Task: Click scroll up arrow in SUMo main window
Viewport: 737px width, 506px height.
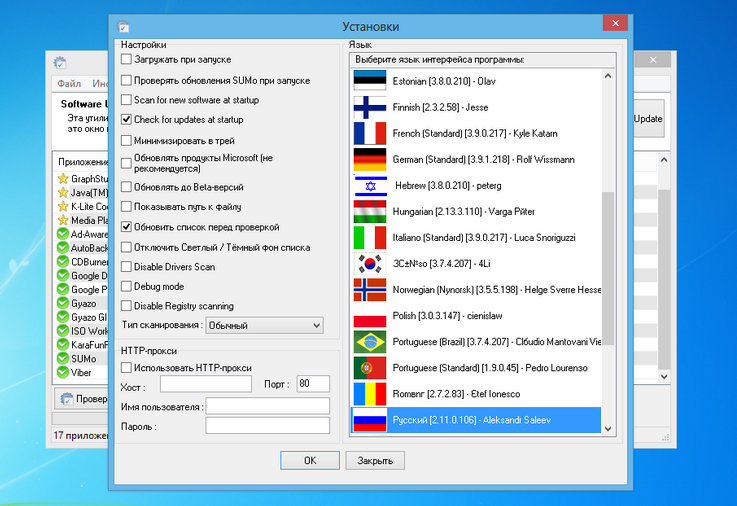Action: 664,160
